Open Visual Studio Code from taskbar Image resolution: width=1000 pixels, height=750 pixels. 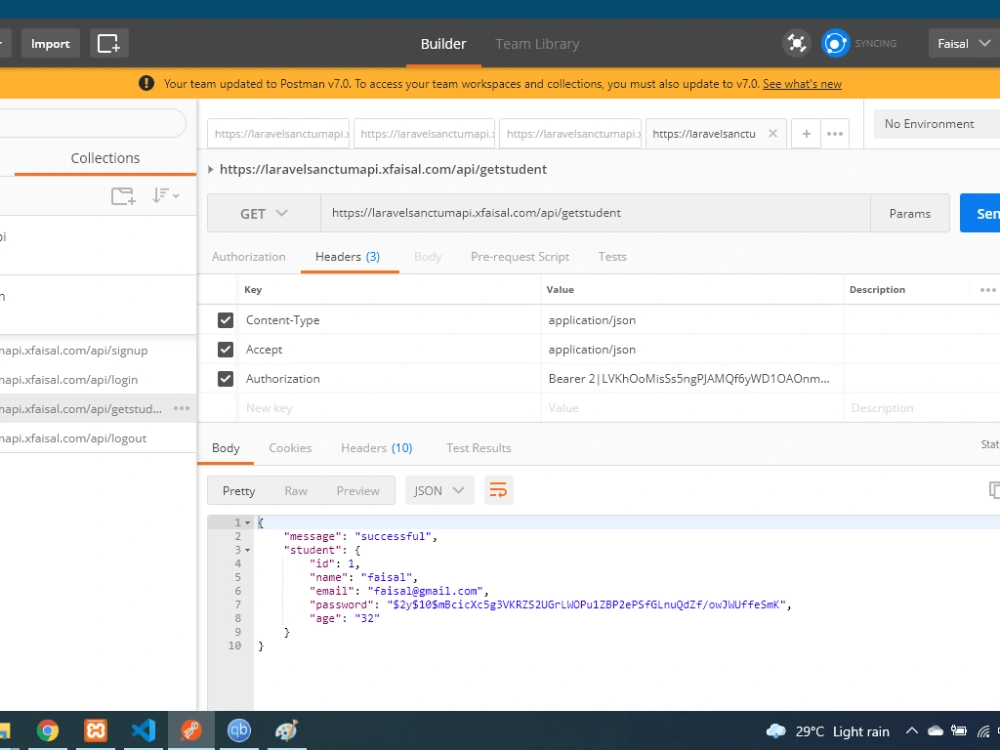tap(143, 730)
